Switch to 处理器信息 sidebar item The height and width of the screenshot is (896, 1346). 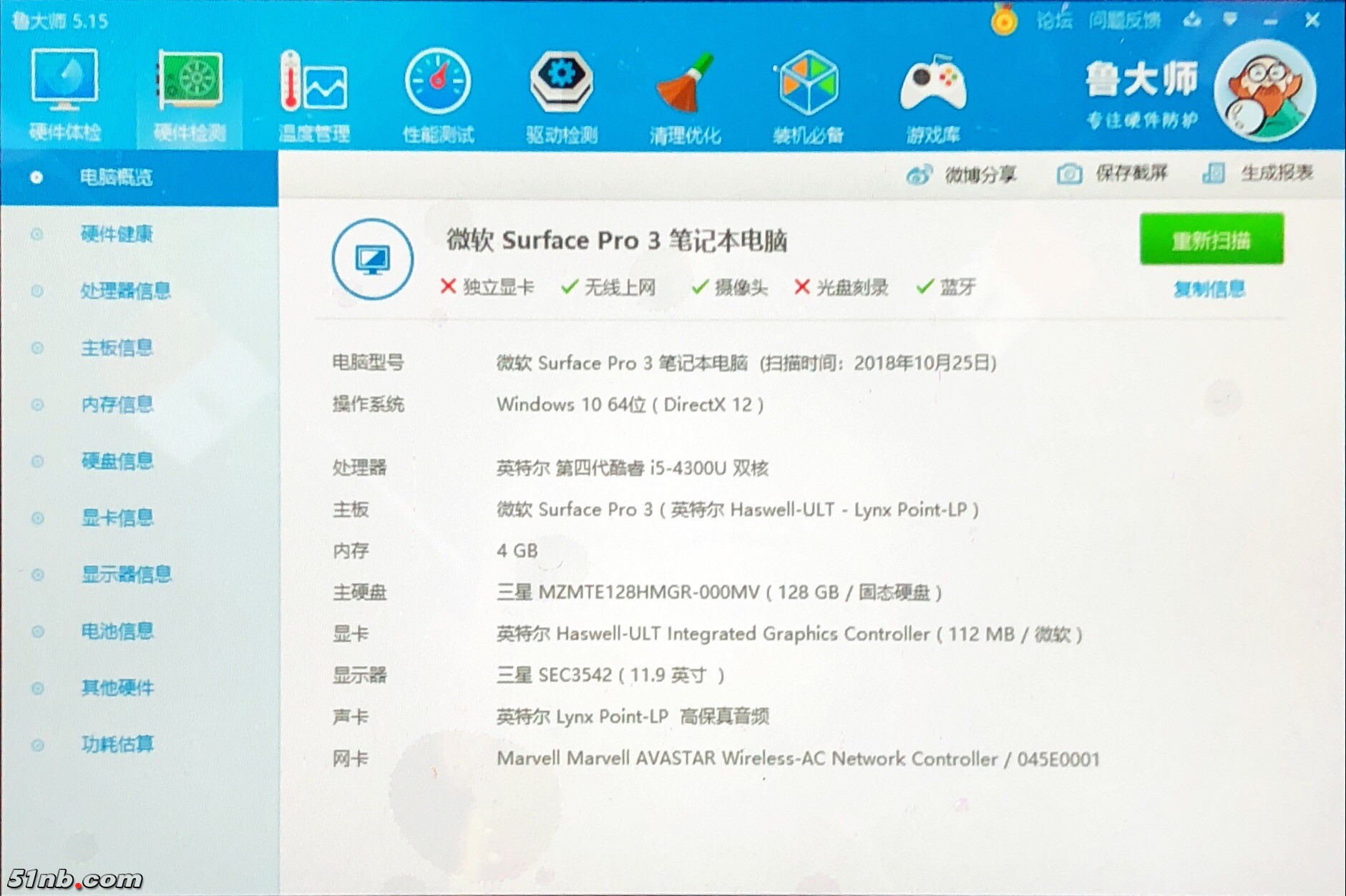[125, 291]
